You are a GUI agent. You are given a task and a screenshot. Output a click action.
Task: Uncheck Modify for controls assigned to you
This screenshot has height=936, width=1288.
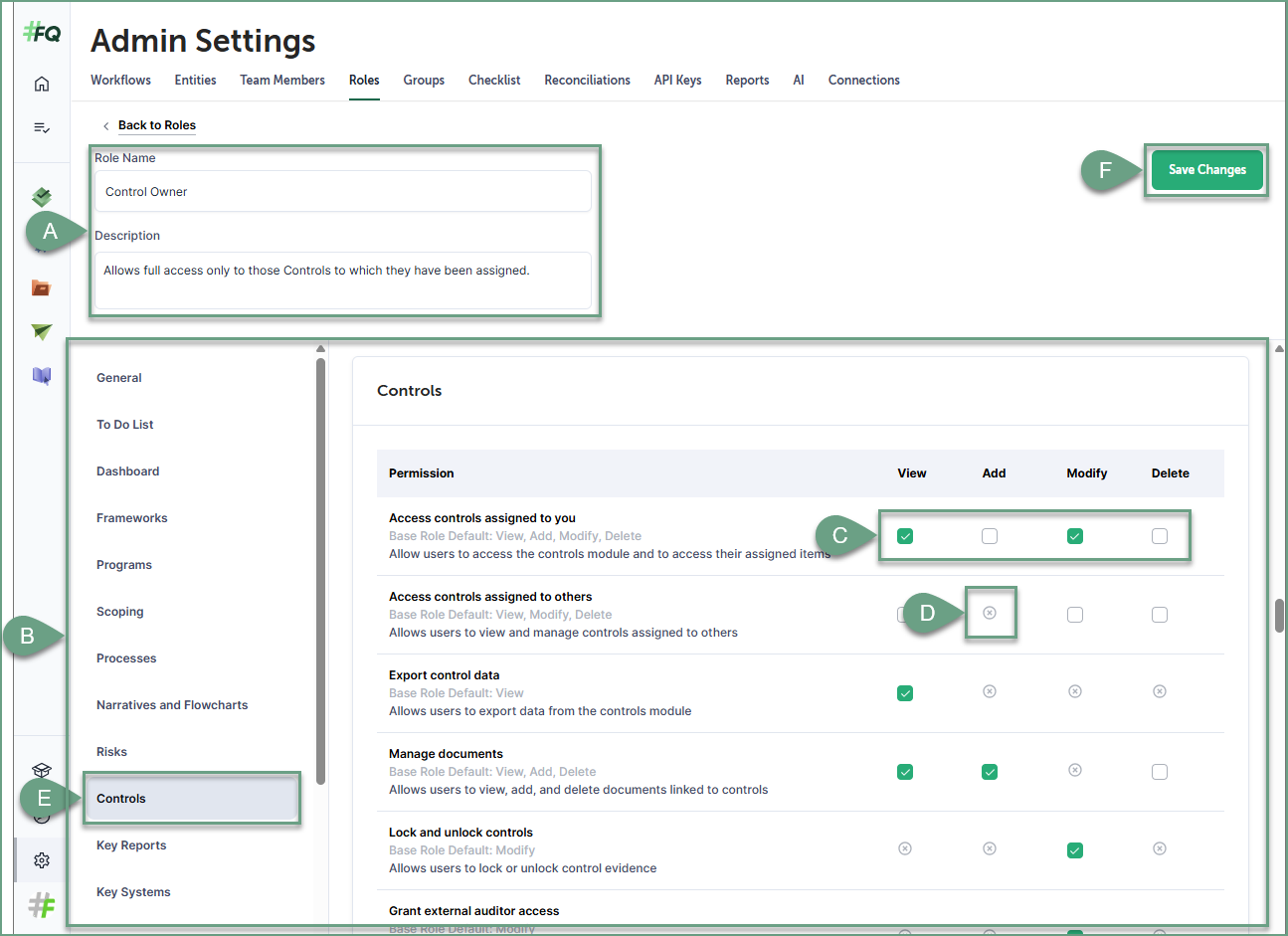click(x=1075, y=536)
